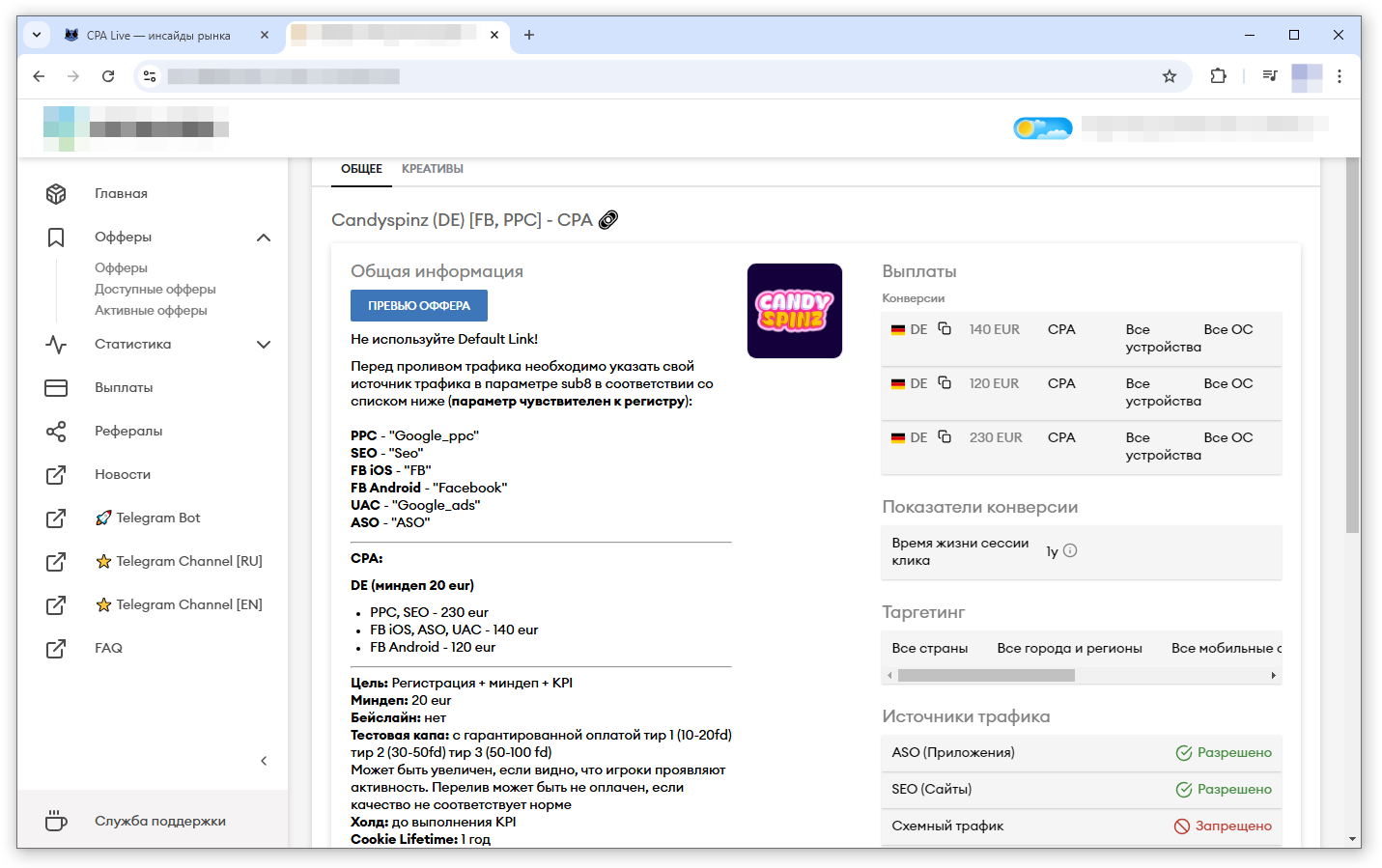Click the link icon beside the offer title
The height and width of the screenshot is (868, 1382).
[x=608, y=220]
